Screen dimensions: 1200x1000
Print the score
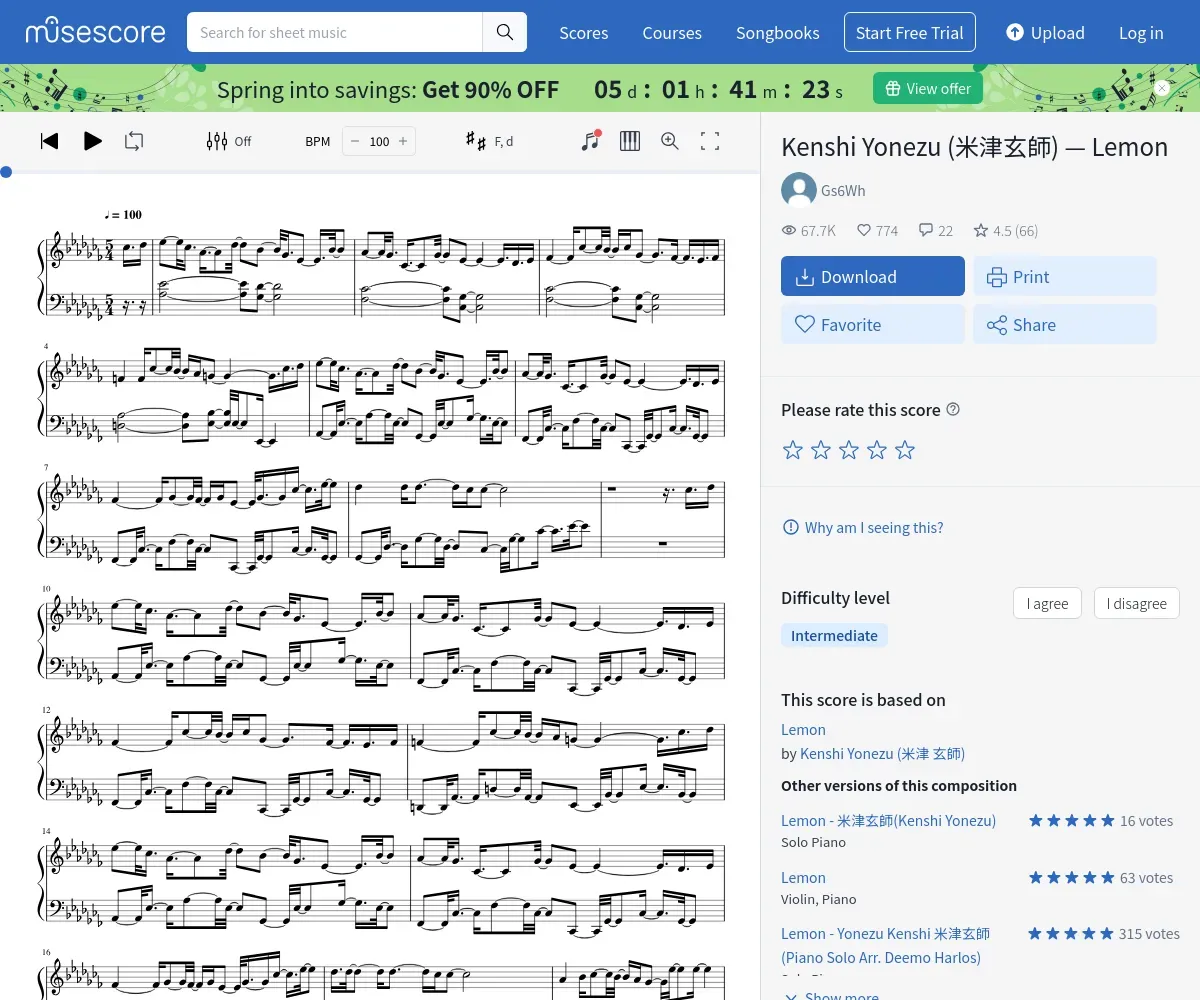coord(1065,277)
